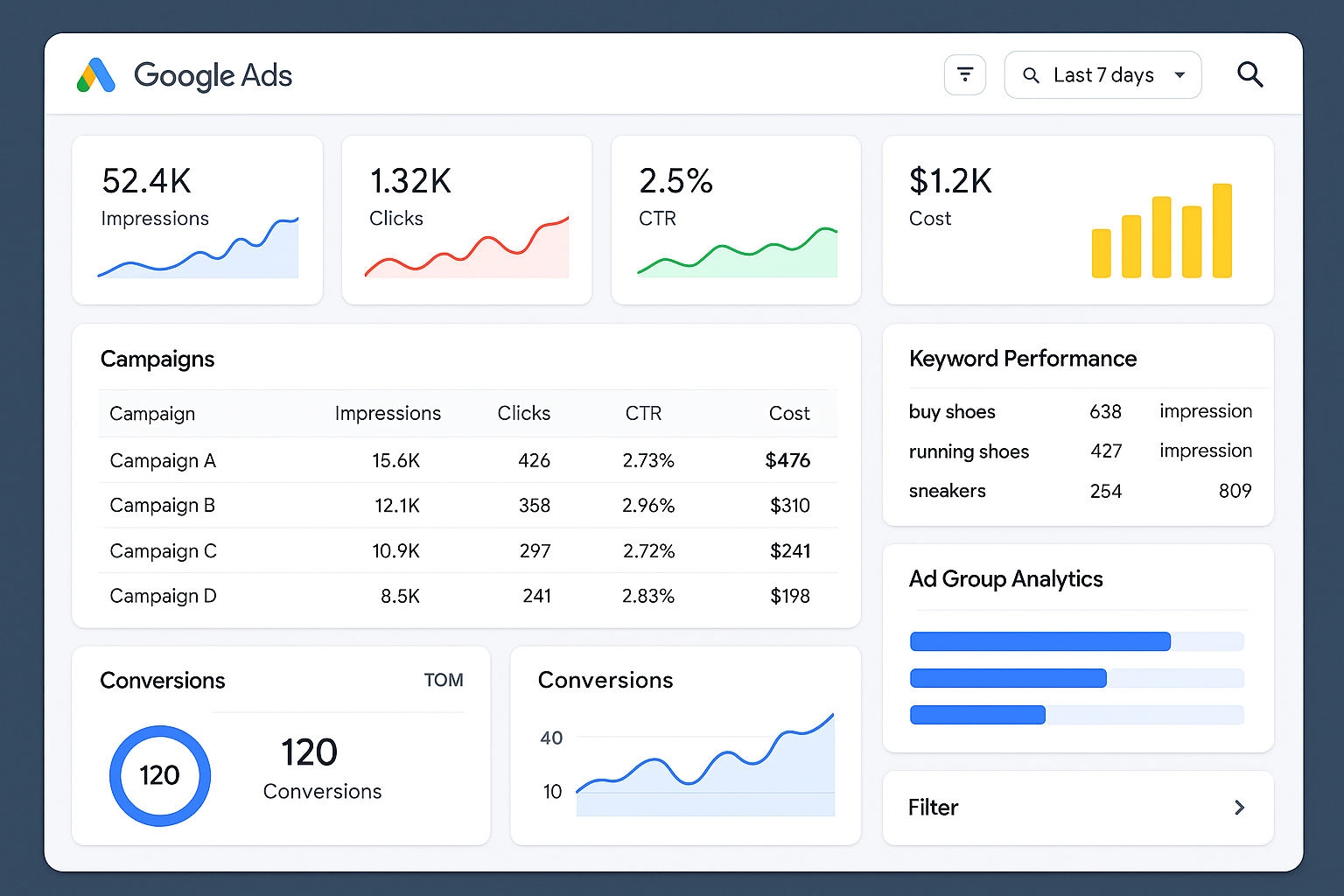This screenshot has width=1344, height=896.
Task: Sort by the Impressions column header
Action: click(388, 413)
